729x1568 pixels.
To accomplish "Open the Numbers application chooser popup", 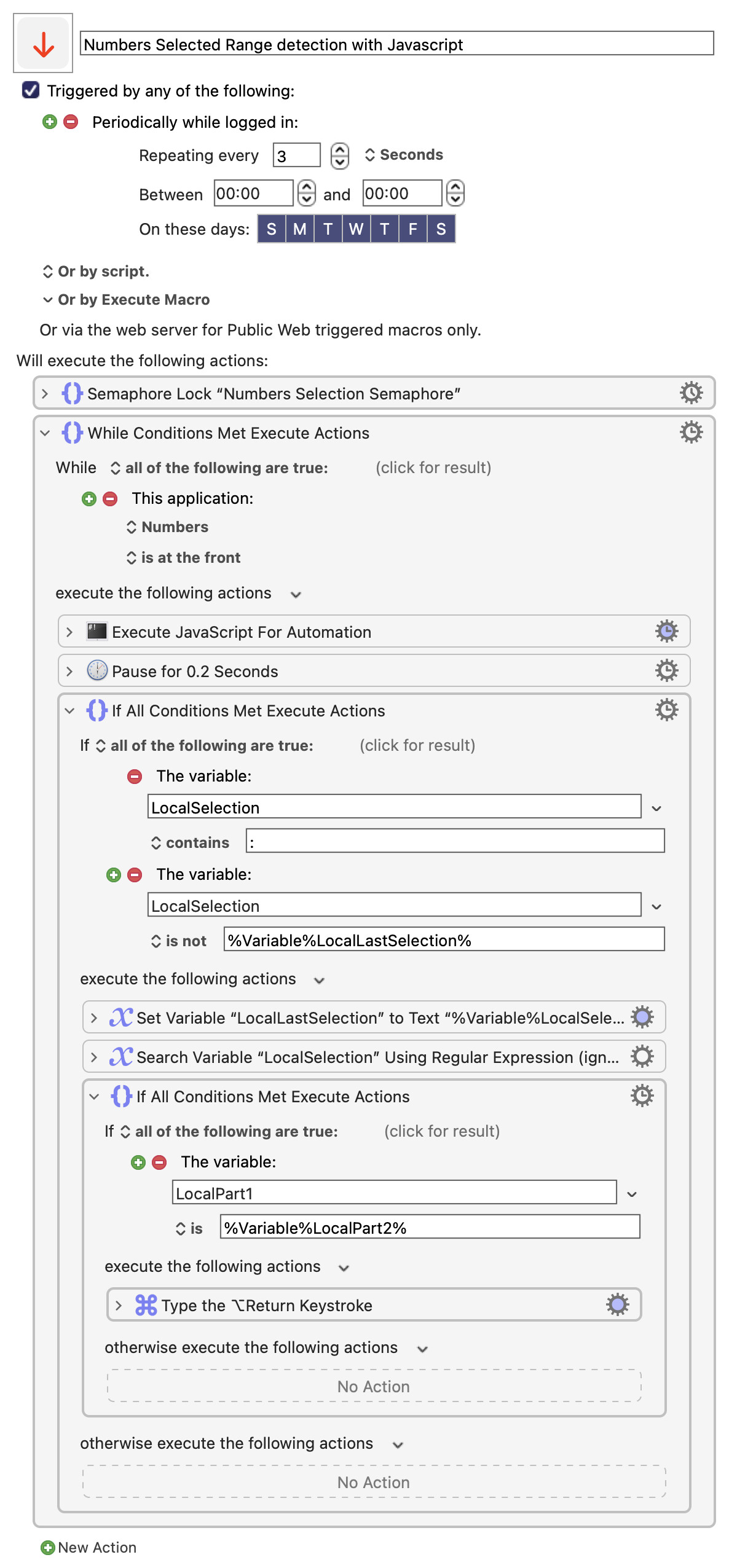I will 167,527.
